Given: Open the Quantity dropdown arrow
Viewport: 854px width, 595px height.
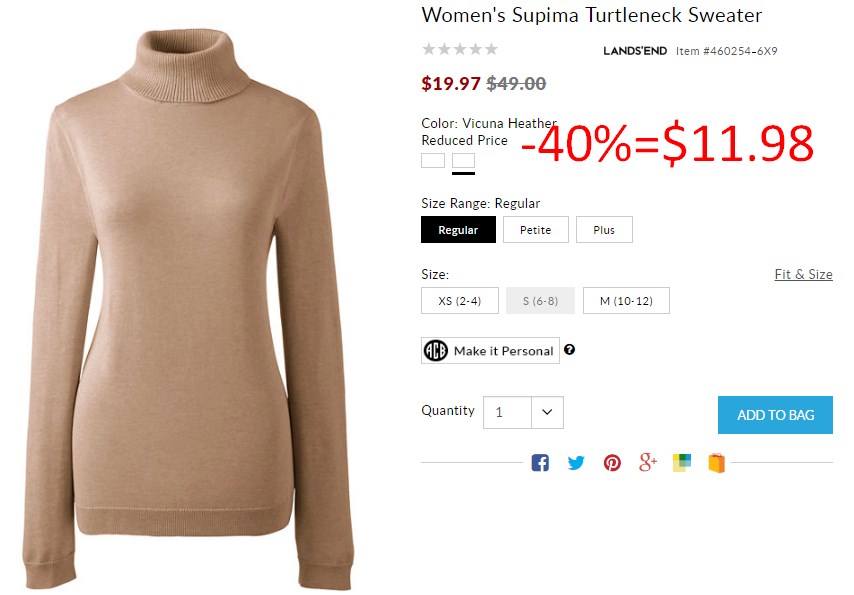Looking at the screenshot, I should point(547,412).
